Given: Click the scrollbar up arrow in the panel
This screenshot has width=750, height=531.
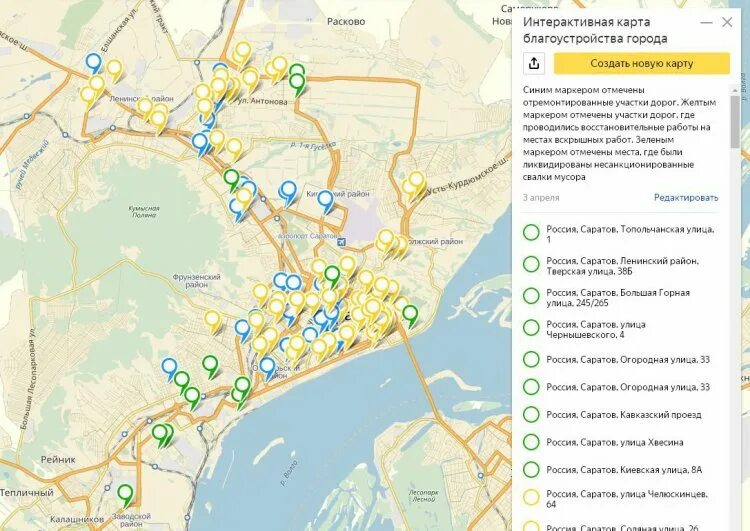Looking at the screenshot, I should [x=735, y=90].
